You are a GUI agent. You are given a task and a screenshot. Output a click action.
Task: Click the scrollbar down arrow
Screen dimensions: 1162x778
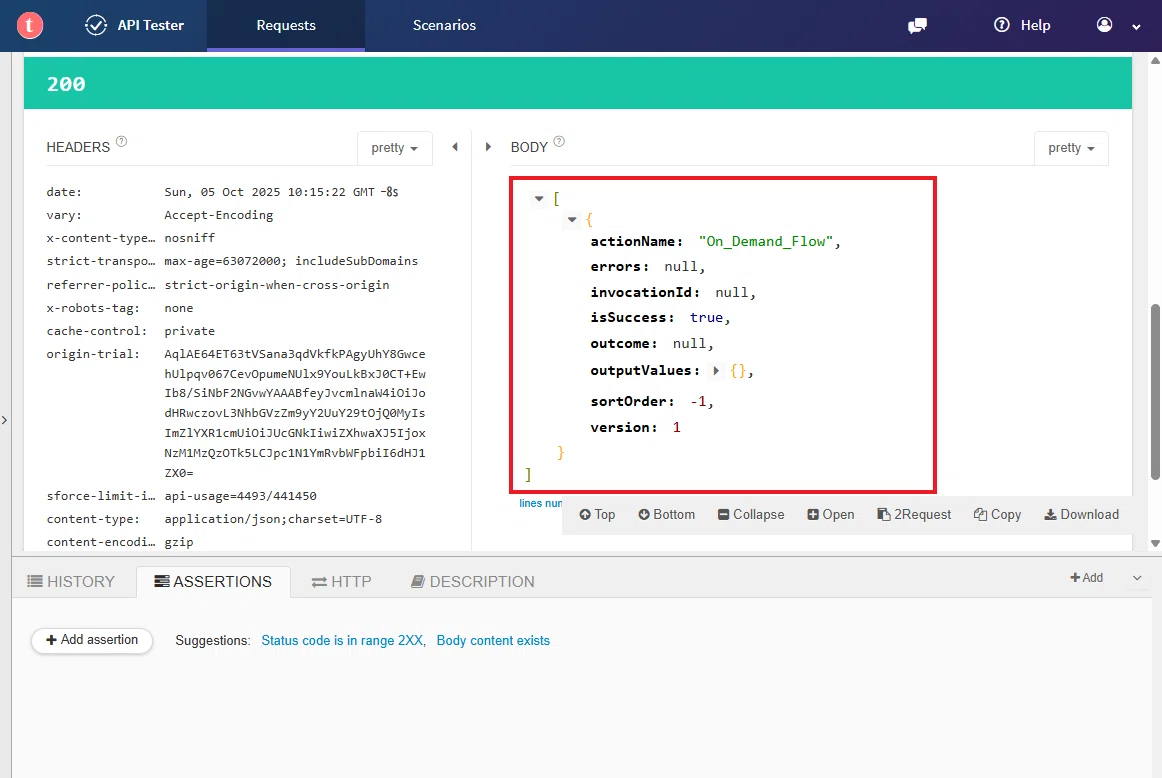click(x=1155, y=543)
